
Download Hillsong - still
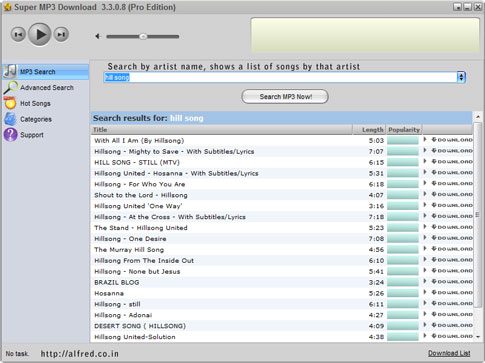(x=452, y=303)
